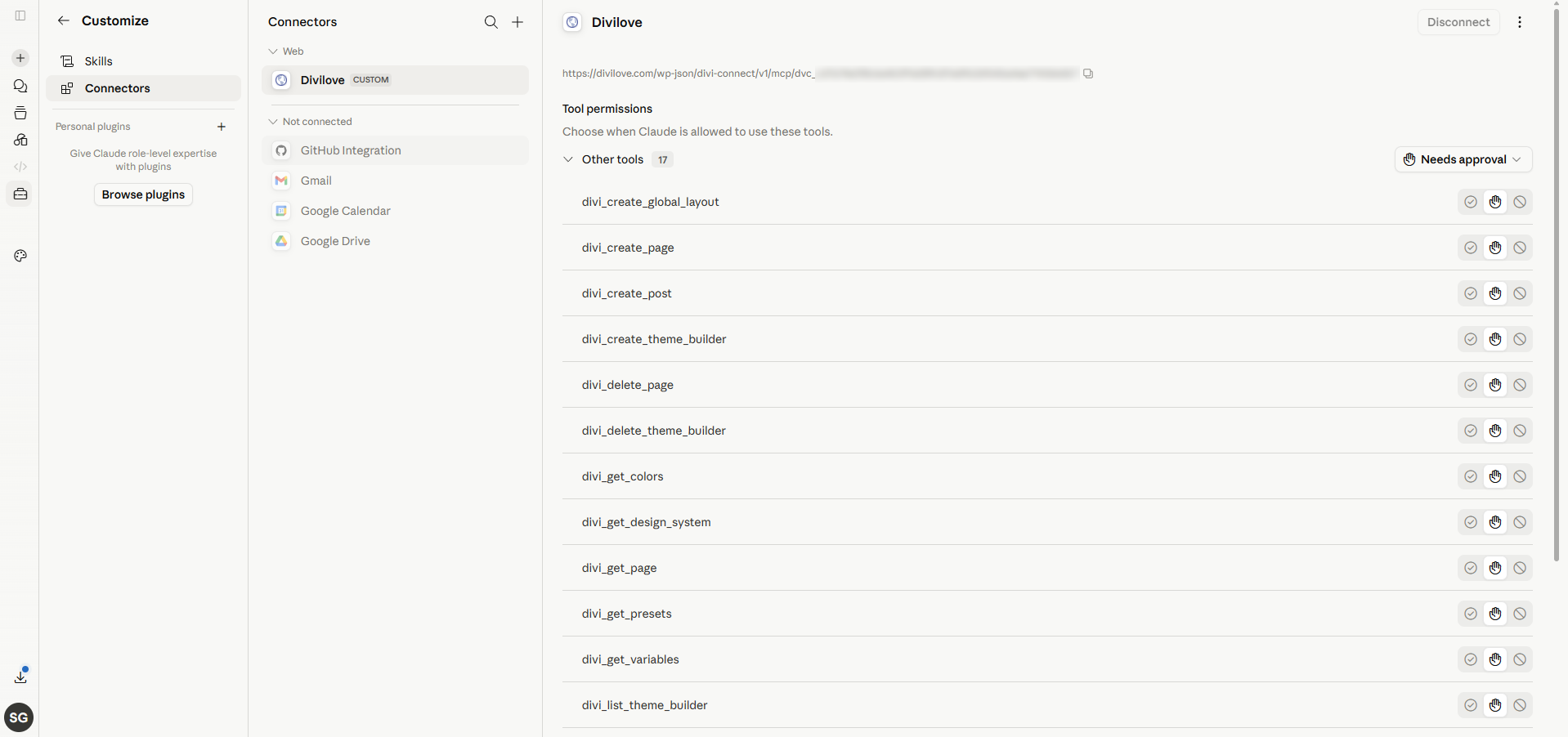The width and height of the screenshot is (1568, 737).
Task: Click the divi_get_colors tool name
Action: point(622,476)
